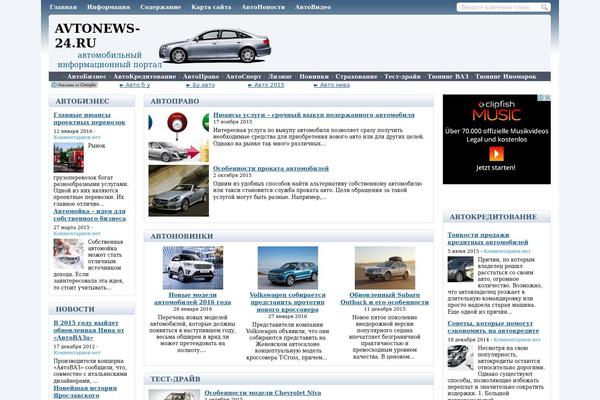Click the date '28 января 2016'
This screenshot has width=600, height=400.
pos(192,309)
